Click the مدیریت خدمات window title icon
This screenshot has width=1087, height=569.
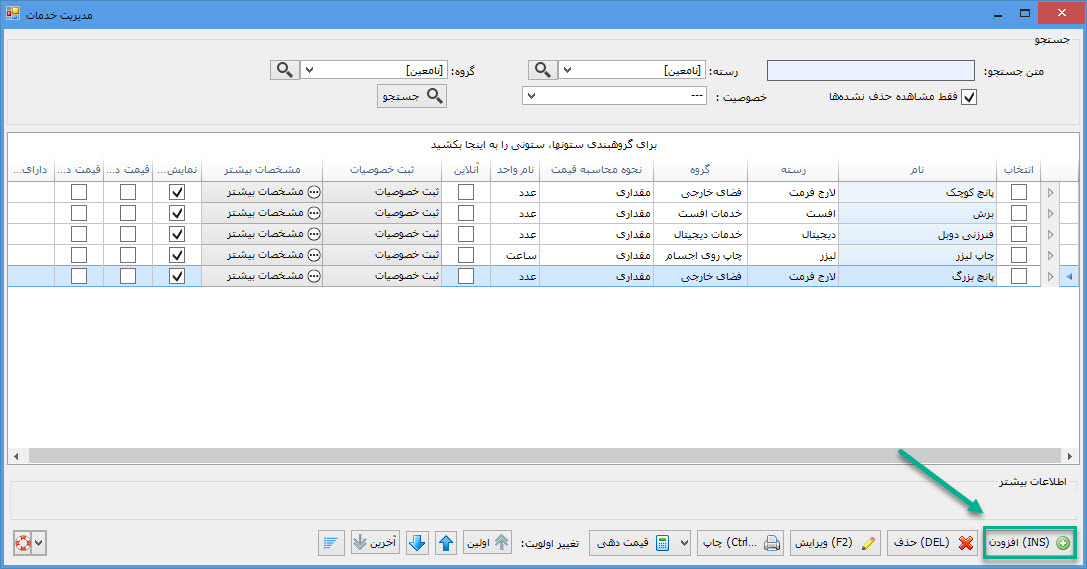click(12, 12)
